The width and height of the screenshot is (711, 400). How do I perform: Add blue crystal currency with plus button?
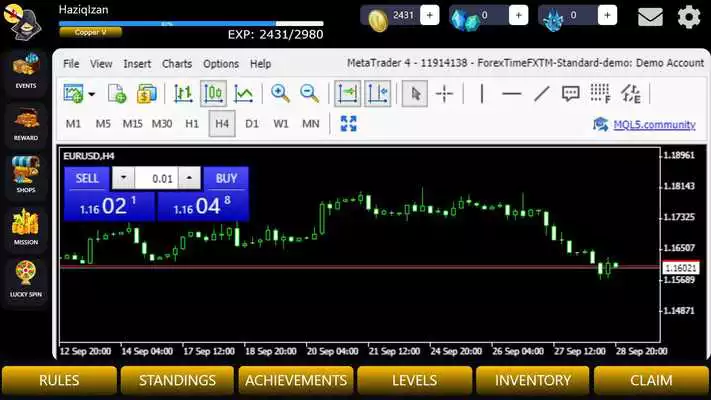[x=607, y=15]
